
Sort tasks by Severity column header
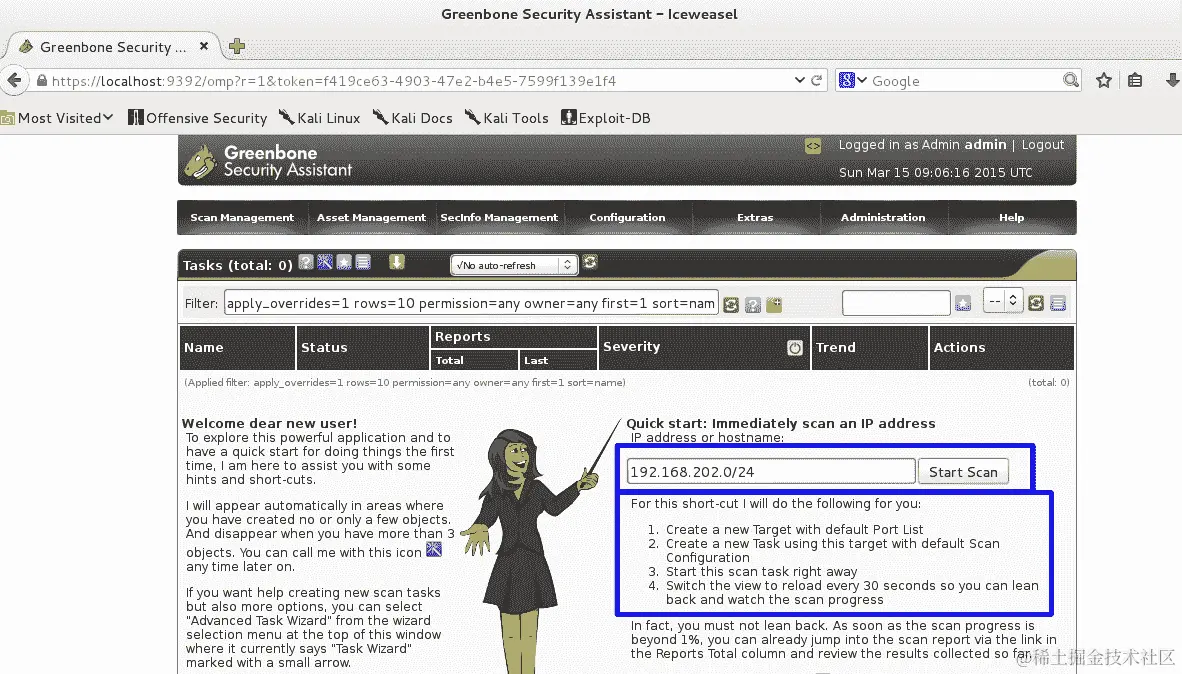click(x=632, y=346)
